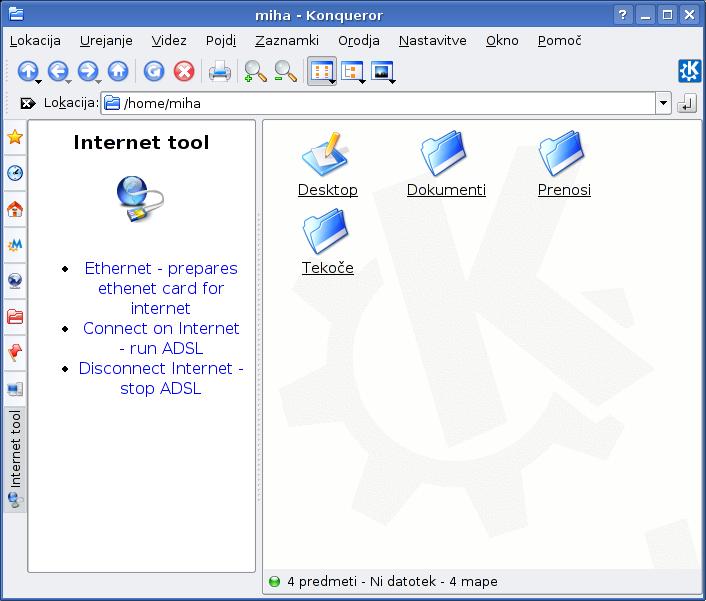Click Ethernet - prepares ethenet card link
Image resolution: width=706 pixels, height=601 pixels.
(x=161, y=288)
